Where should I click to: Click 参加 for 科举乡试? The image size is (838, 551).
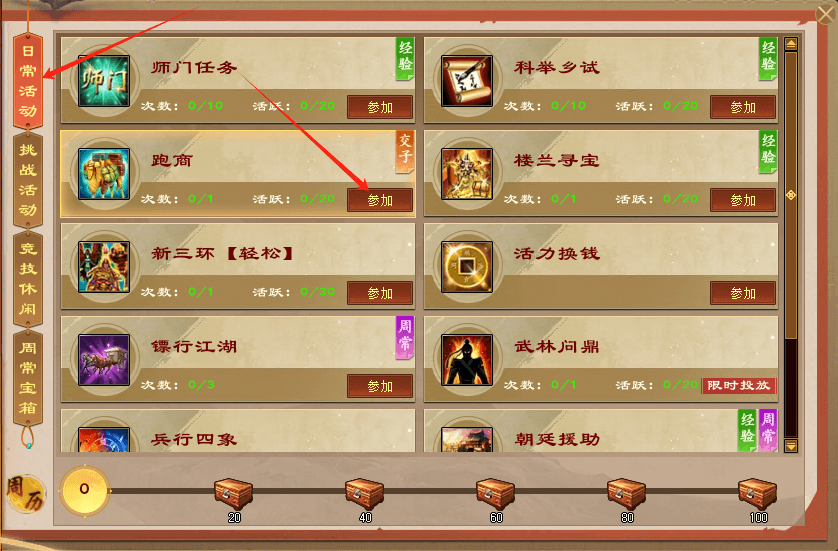743,107
